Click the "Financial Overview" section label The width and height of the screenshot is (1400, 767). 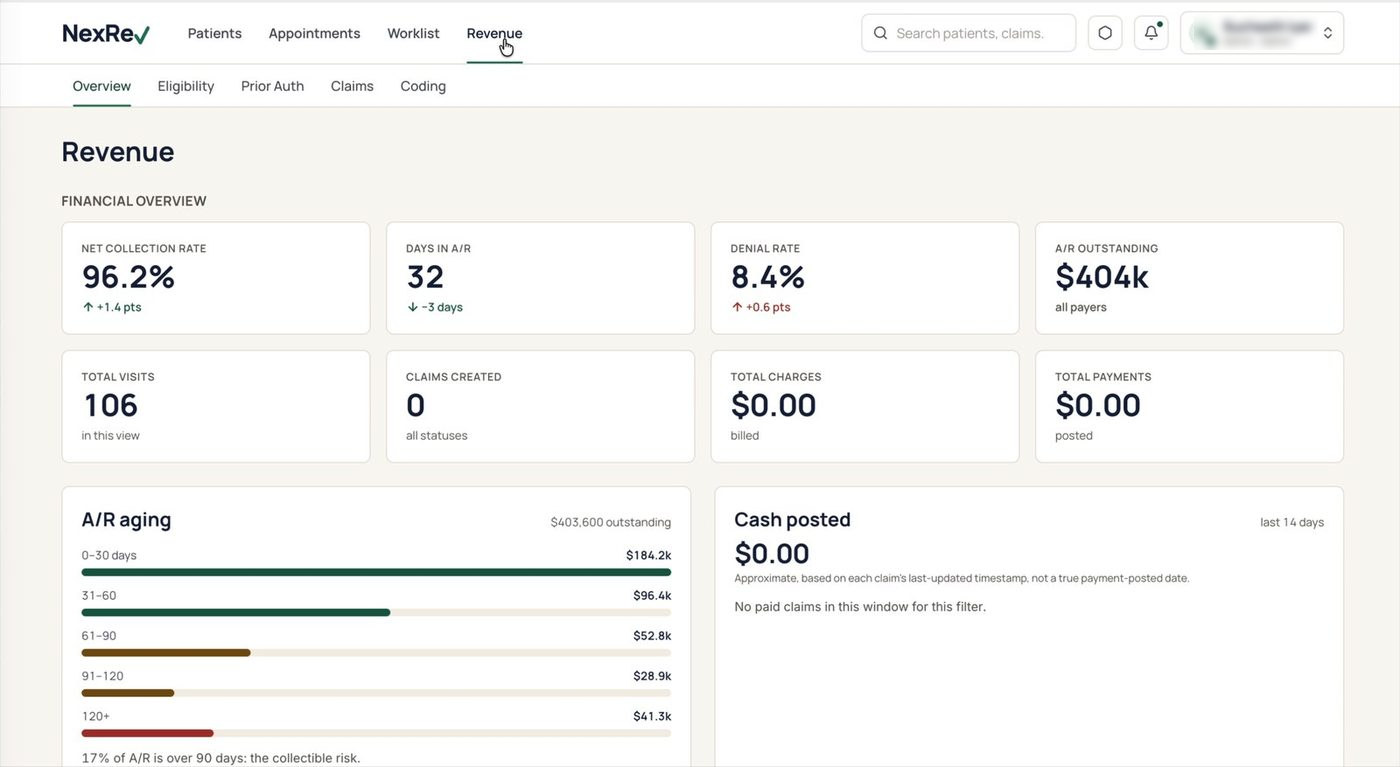[134, 201]
